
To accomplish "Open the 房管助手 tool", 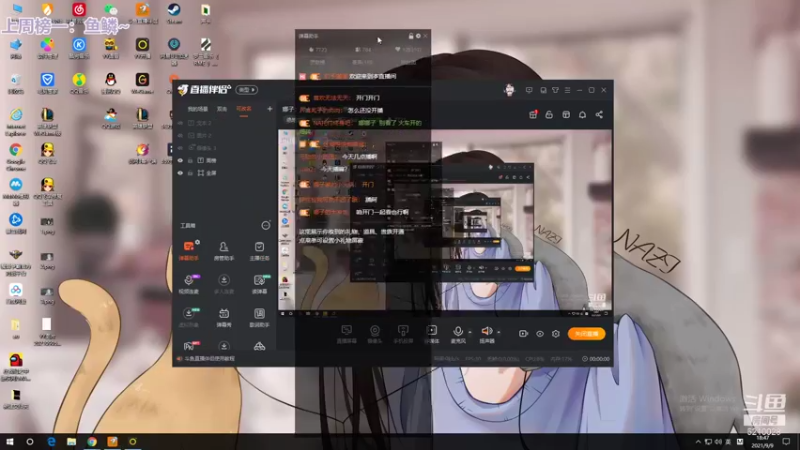I will point(223,251).
